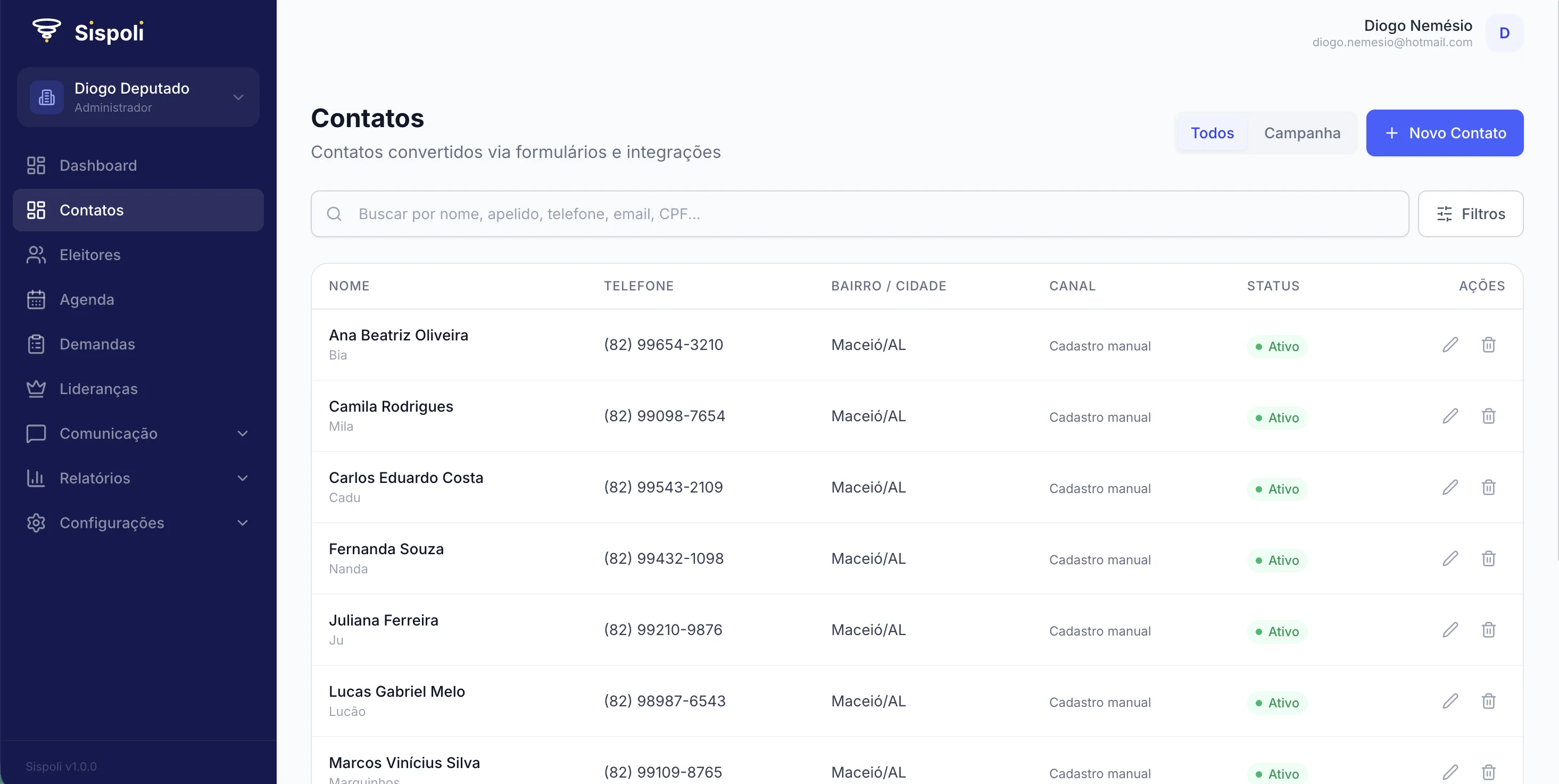
Task: Click the magnifier icon in the search bar
Action: 334,213
